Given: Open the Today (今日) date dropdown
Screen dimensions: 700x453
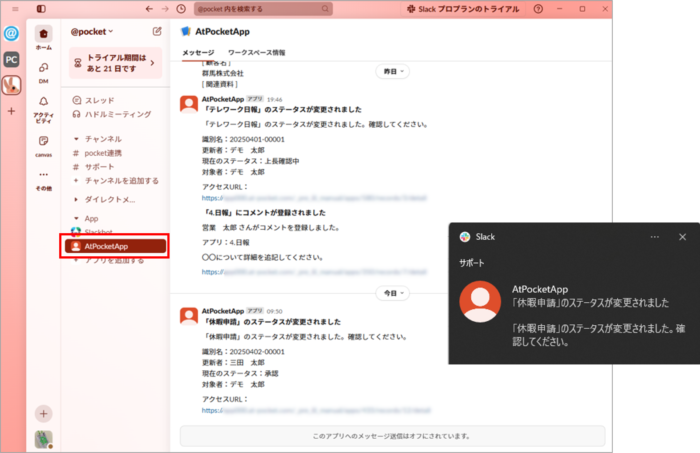Looking at the screenshot, I should click(x=393, y=293).
